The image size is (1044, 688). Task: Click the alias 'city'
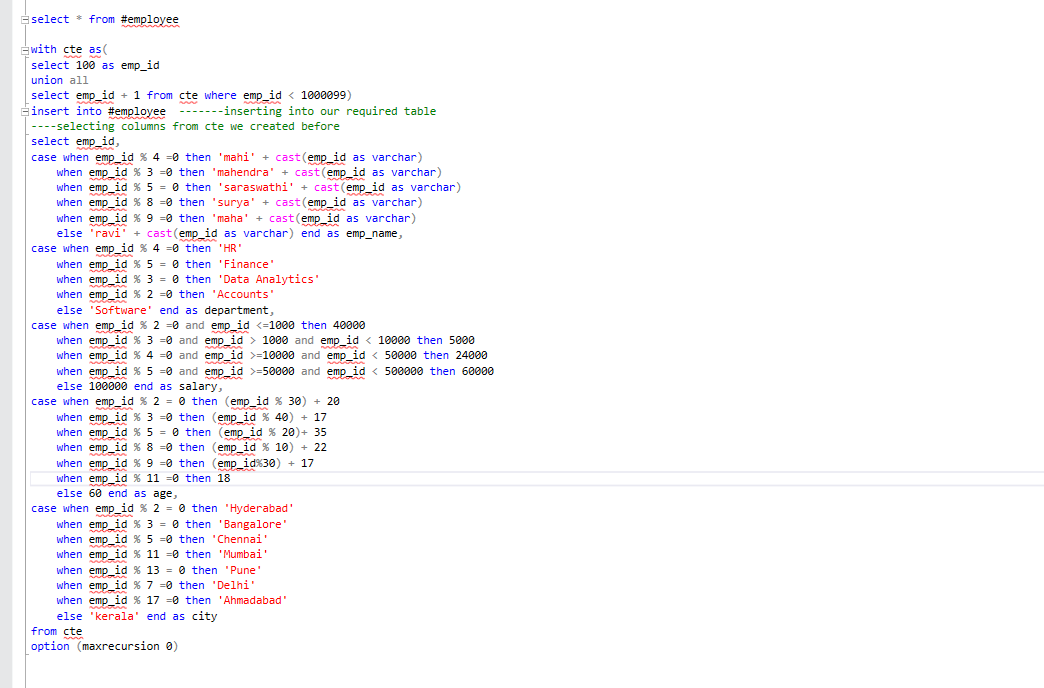(204, 616)
